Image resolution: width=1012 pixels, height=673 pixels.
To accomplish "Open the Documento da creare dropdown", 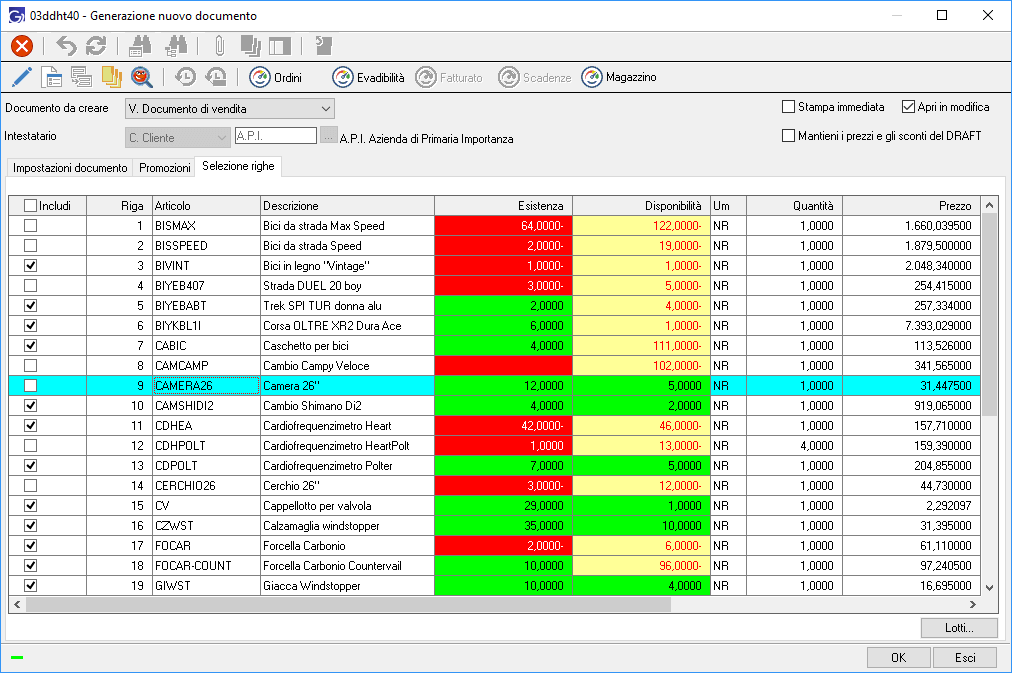I will [230, 108].
